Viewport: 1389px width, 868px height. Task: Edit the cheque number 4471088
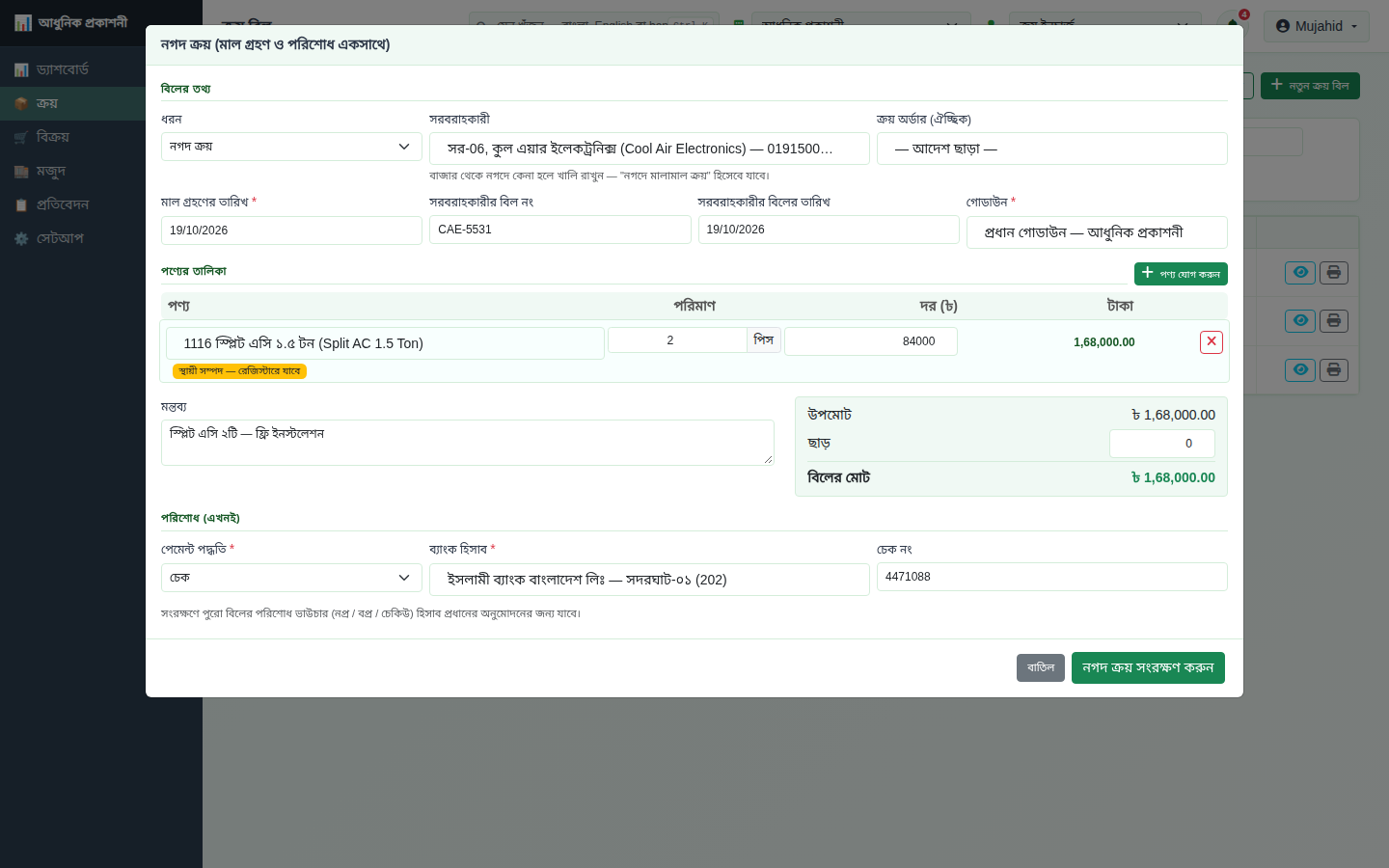tap(1052, 577)
